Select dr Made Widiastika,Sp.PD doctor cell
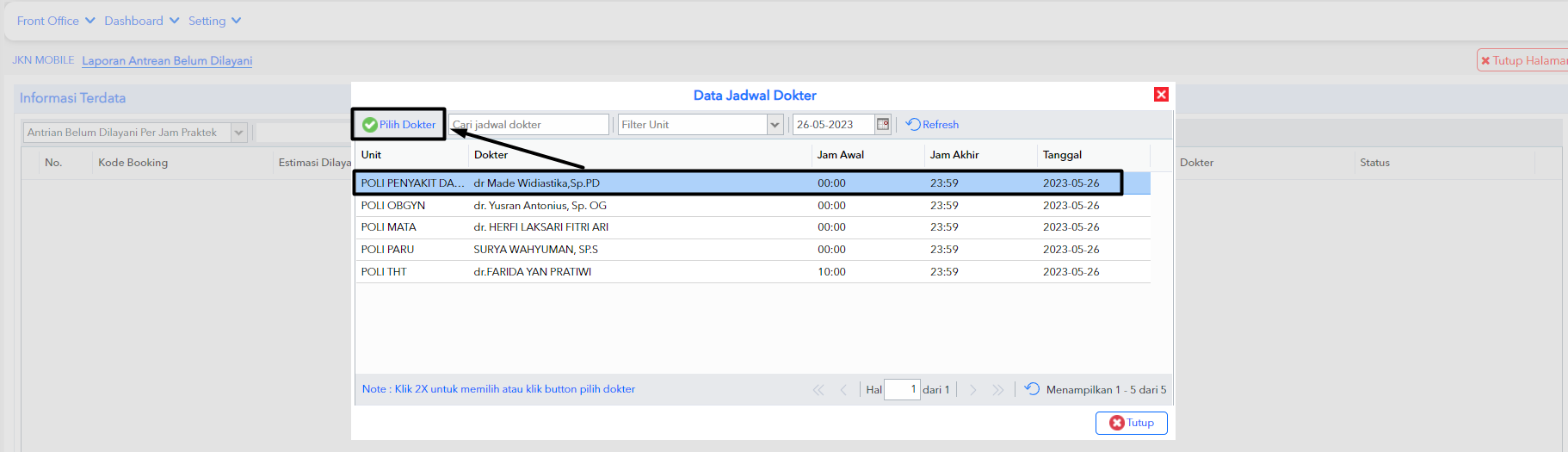 coord(536,183)
